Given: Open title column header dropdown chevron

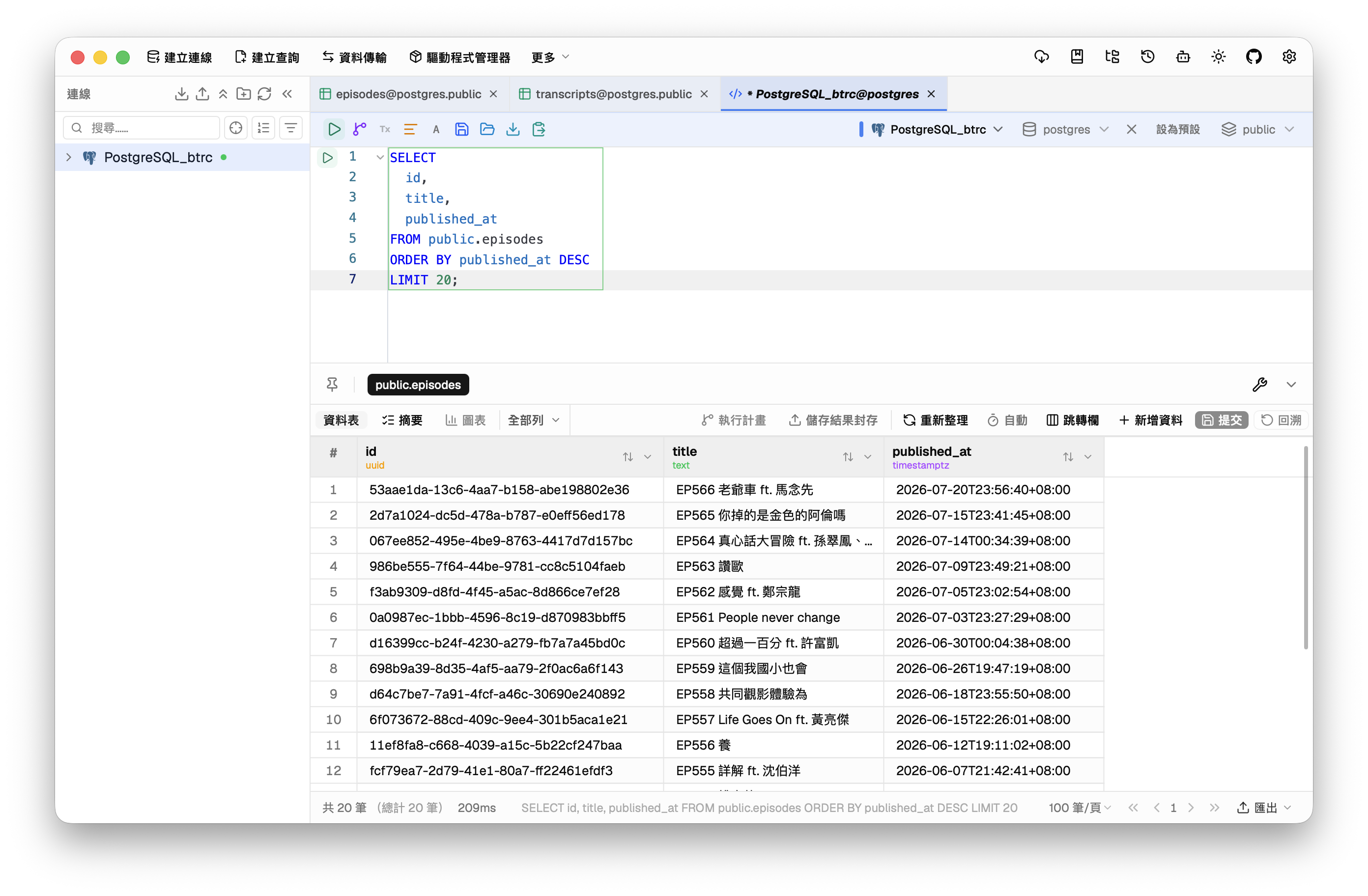Looking at the screenshot, I should point(868,457).
